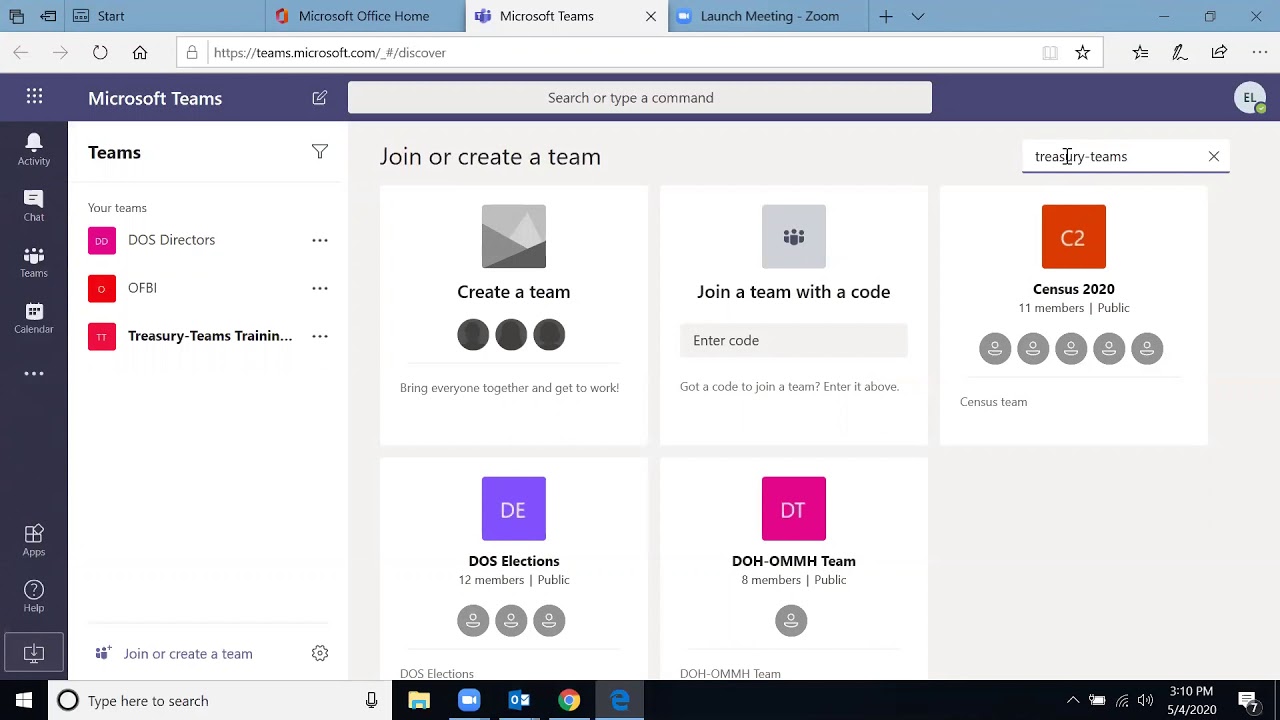This screenshot has width=1280, height=720.
Task: Open the Census 2020 team title
Action: [x=1074, y=289]
